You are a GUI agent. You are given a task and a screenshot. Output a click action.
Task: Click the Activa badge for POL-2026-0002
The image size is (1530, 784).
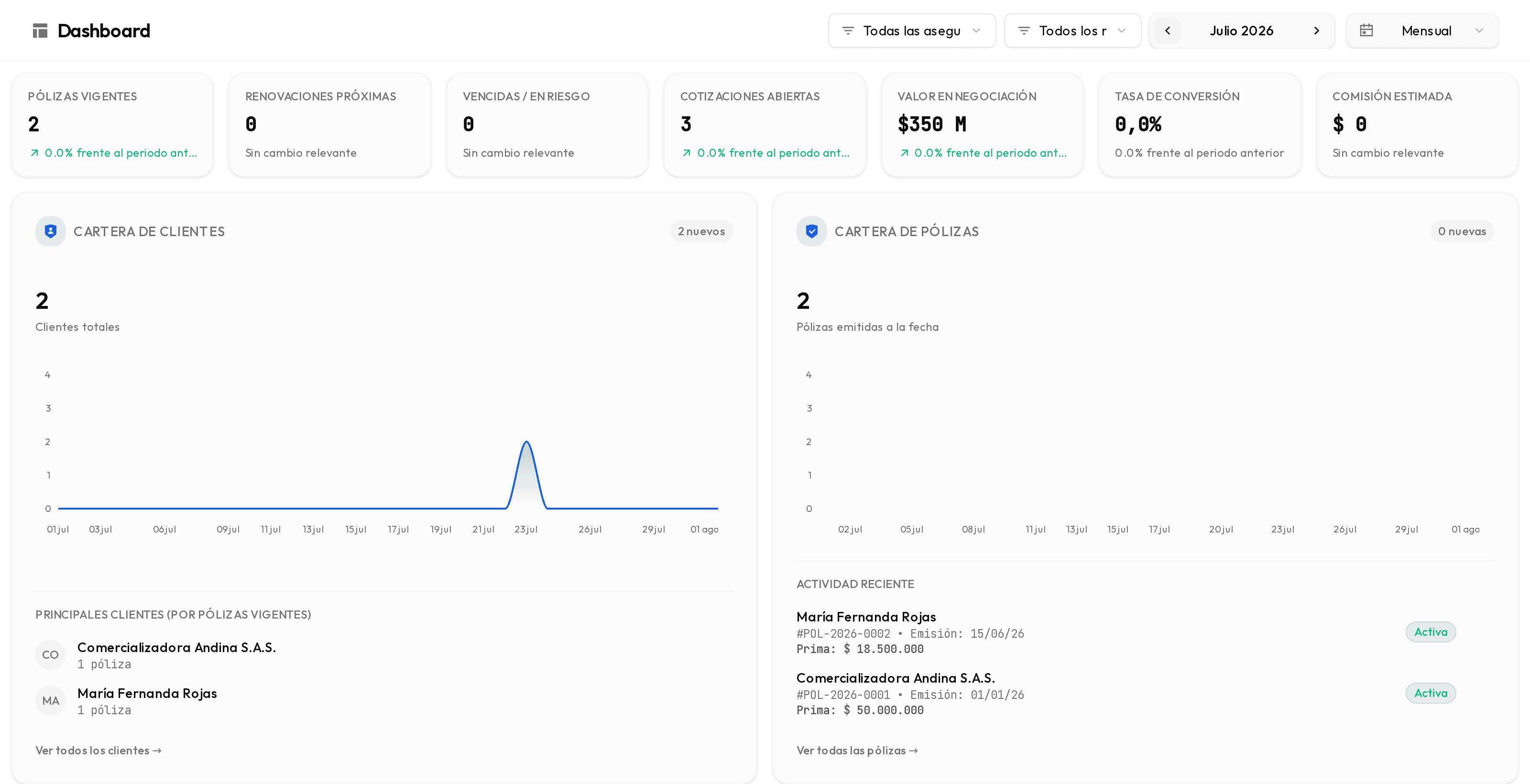coord(1430,632)
